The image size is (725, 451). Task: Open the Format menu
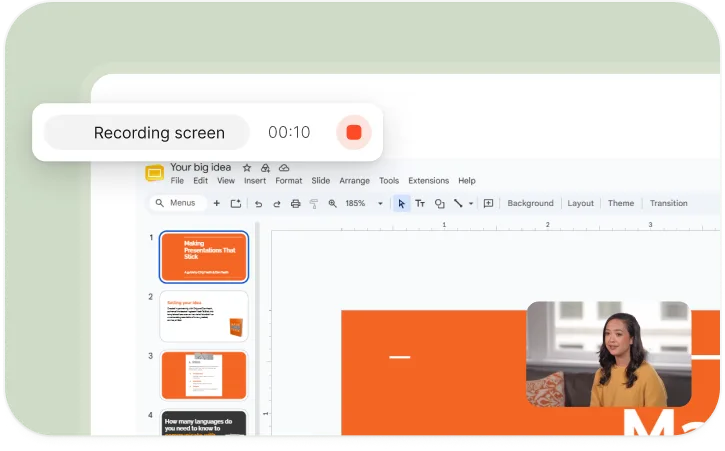coord(289,180)
